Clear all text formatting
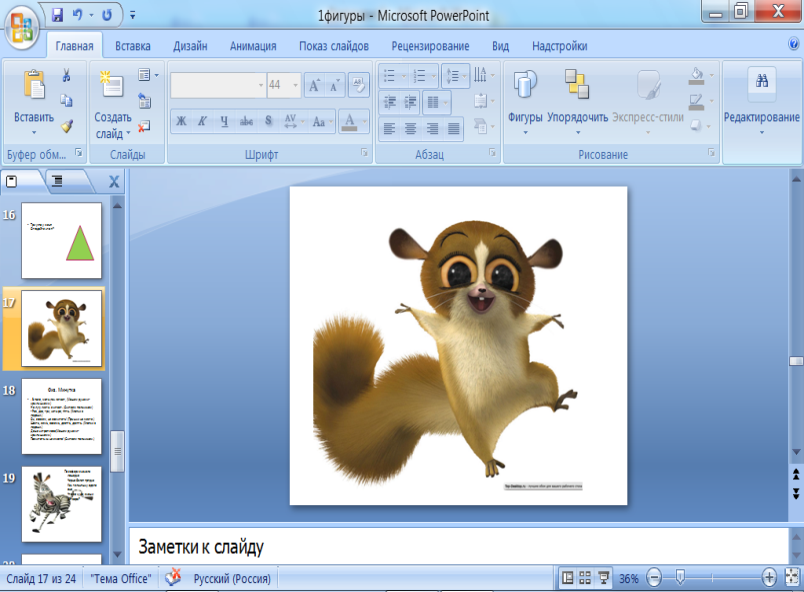804x592 pixels. click(x=358, y=85)
